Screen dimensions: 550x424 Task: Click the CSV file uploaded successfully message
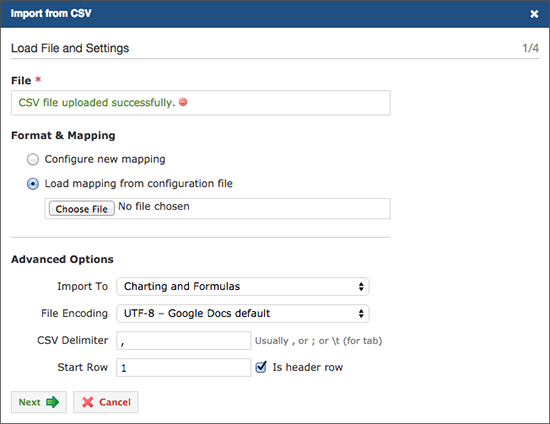(96, 102)
